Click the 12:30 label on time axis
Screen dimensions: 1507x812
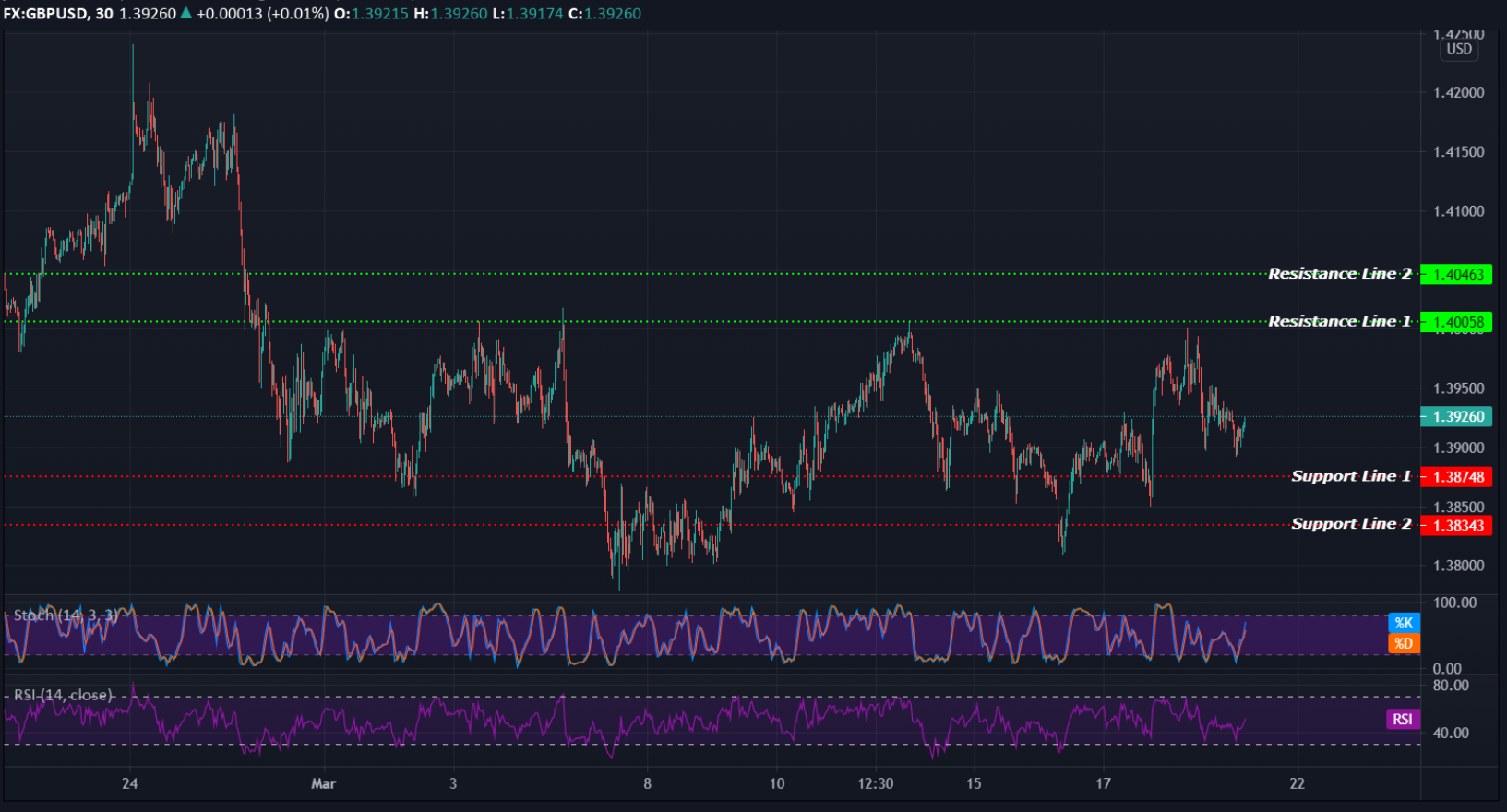click(876, 783)
